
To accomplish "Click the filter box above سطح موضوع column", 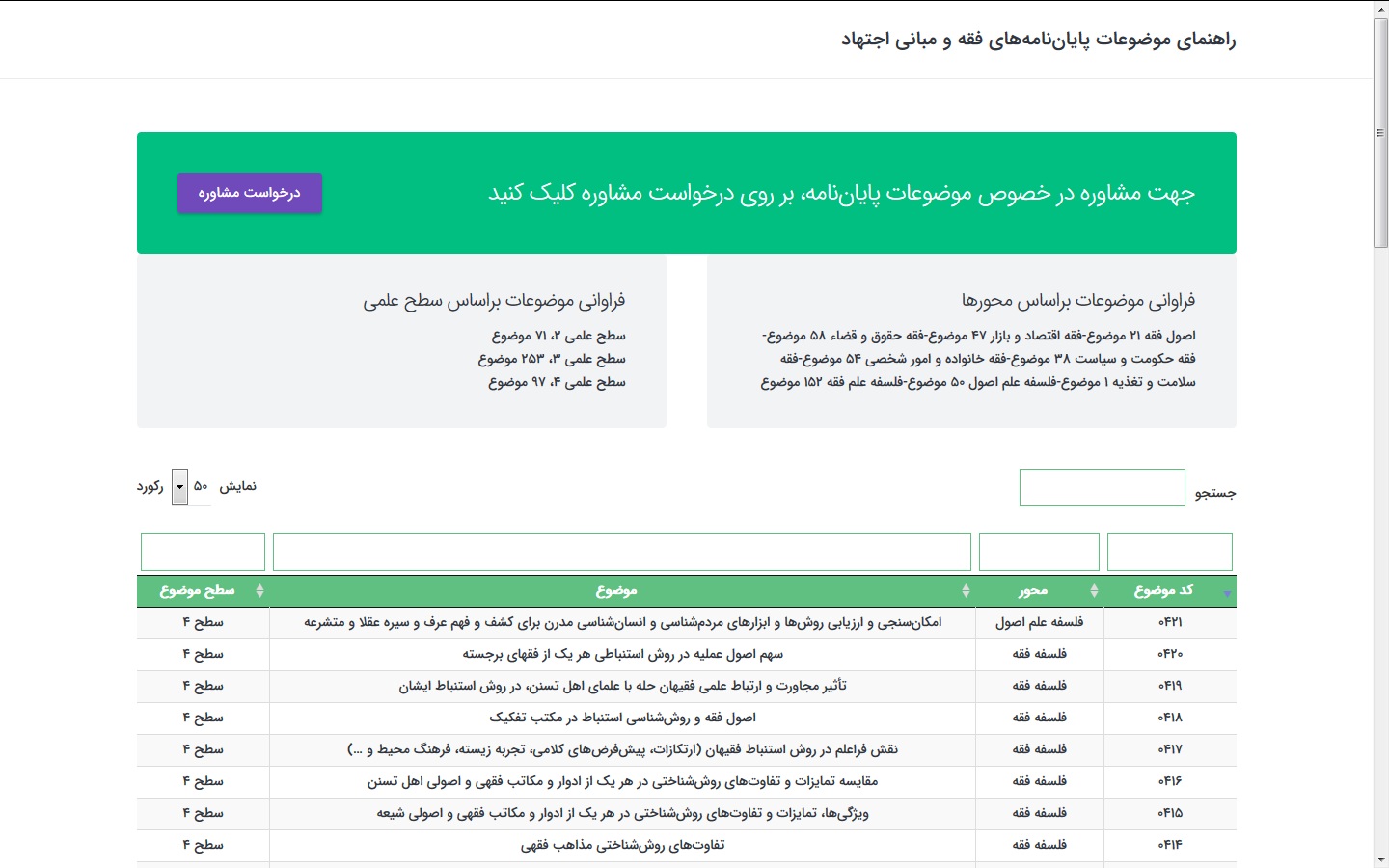I will pos(203,553).
